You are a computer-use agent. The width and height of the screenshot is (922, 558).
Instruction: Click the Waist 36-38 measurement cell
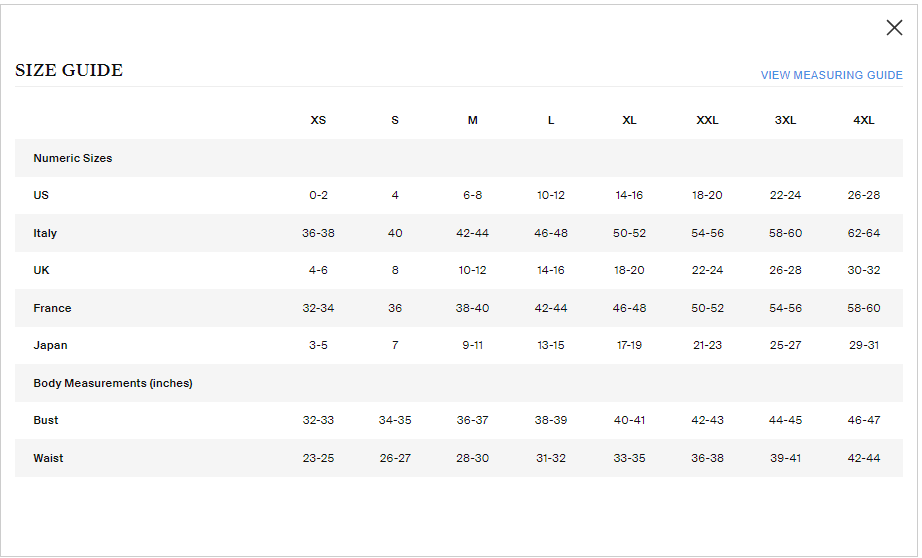707,458
